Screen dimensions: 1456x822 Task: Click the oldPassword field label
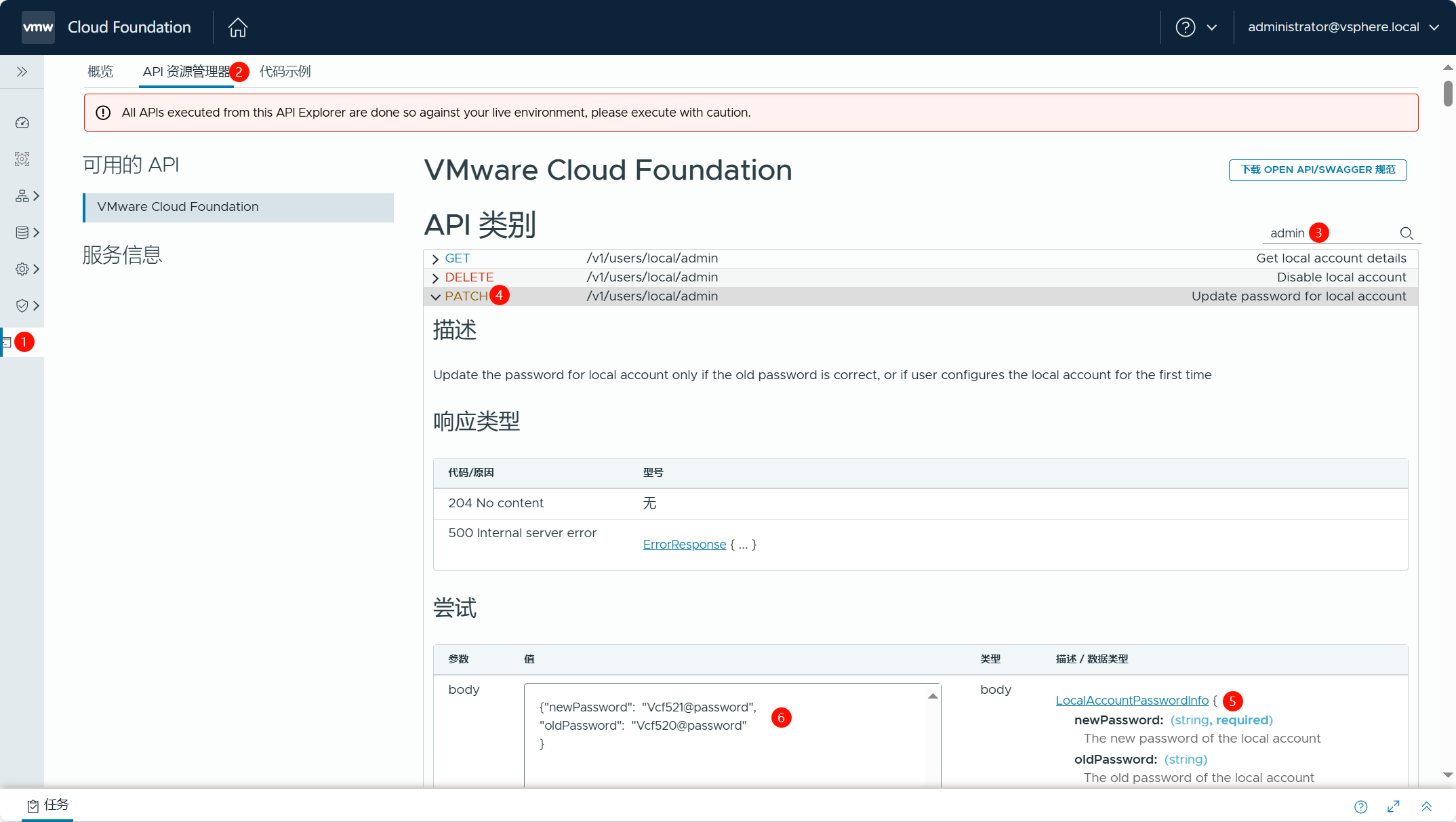pos(1116,760)
